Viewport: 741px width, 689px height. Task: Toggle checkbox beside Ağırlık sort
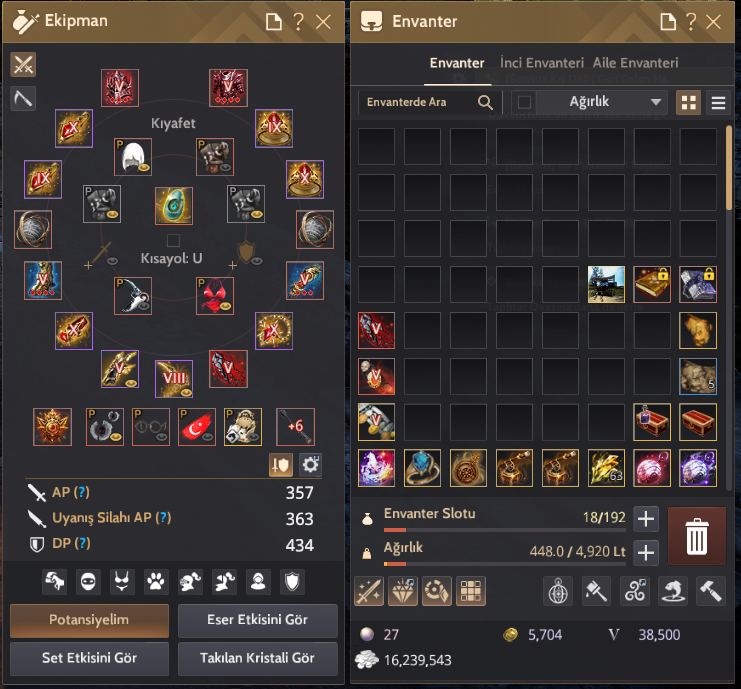(525, 102)
